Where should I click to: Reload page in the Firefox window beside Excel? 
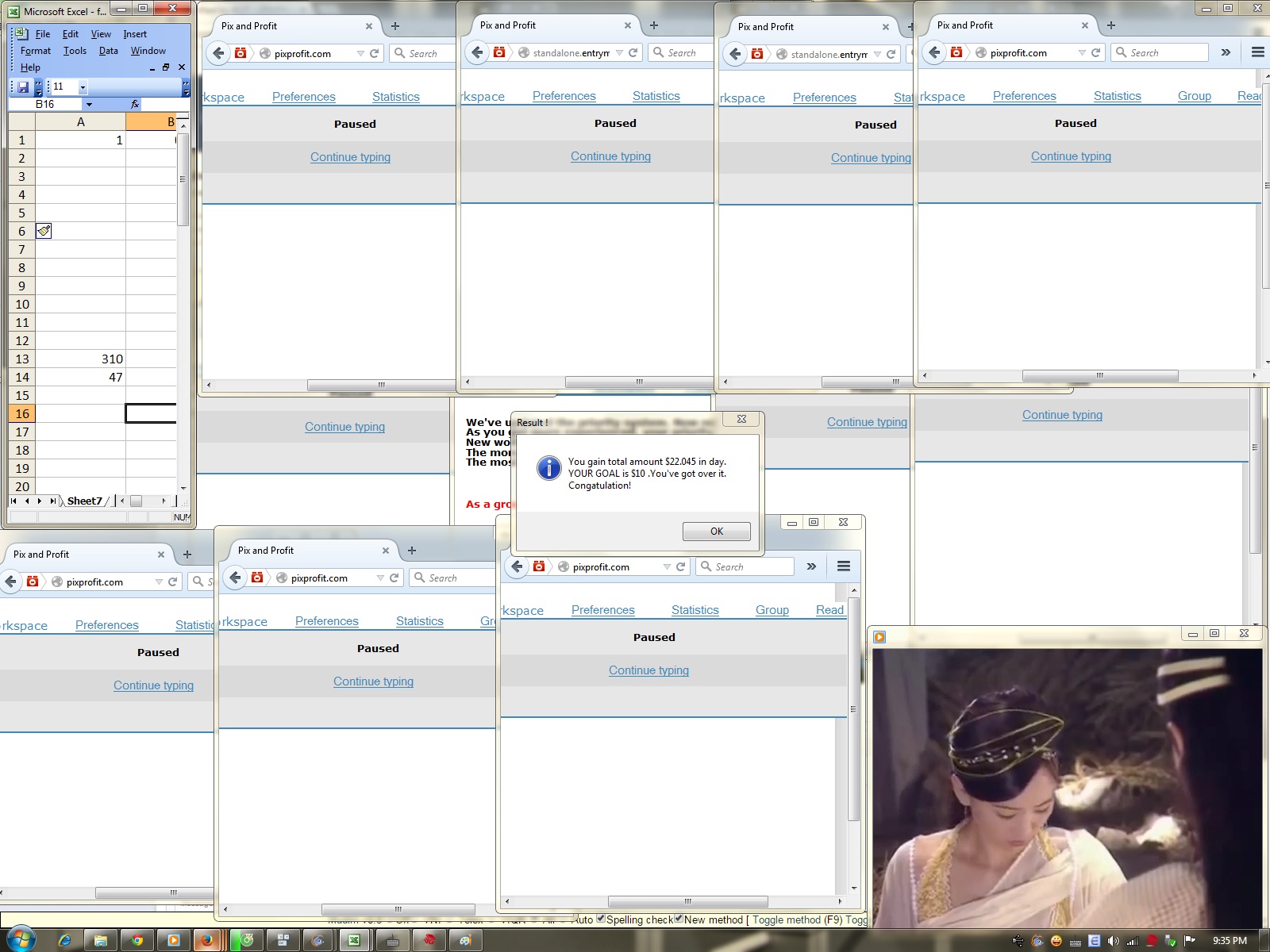tap(374, 53)
